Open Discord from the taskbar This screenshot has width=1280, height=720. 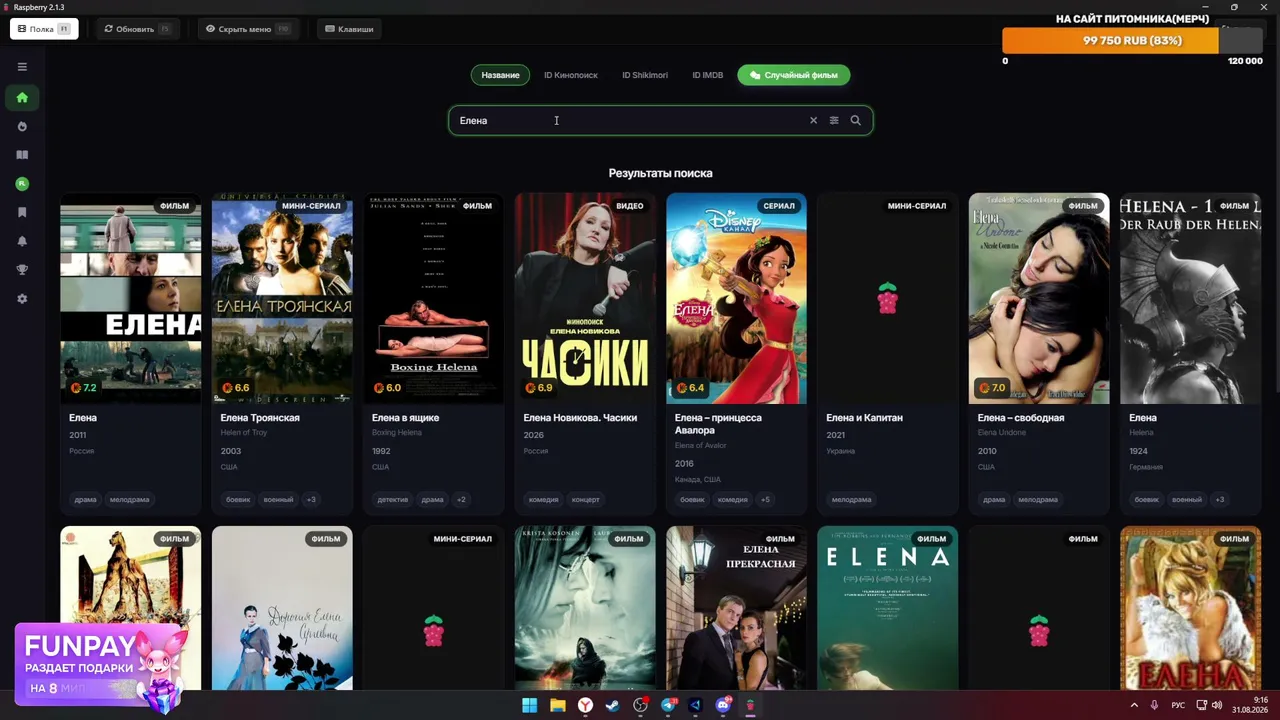(x=723, y=705)
